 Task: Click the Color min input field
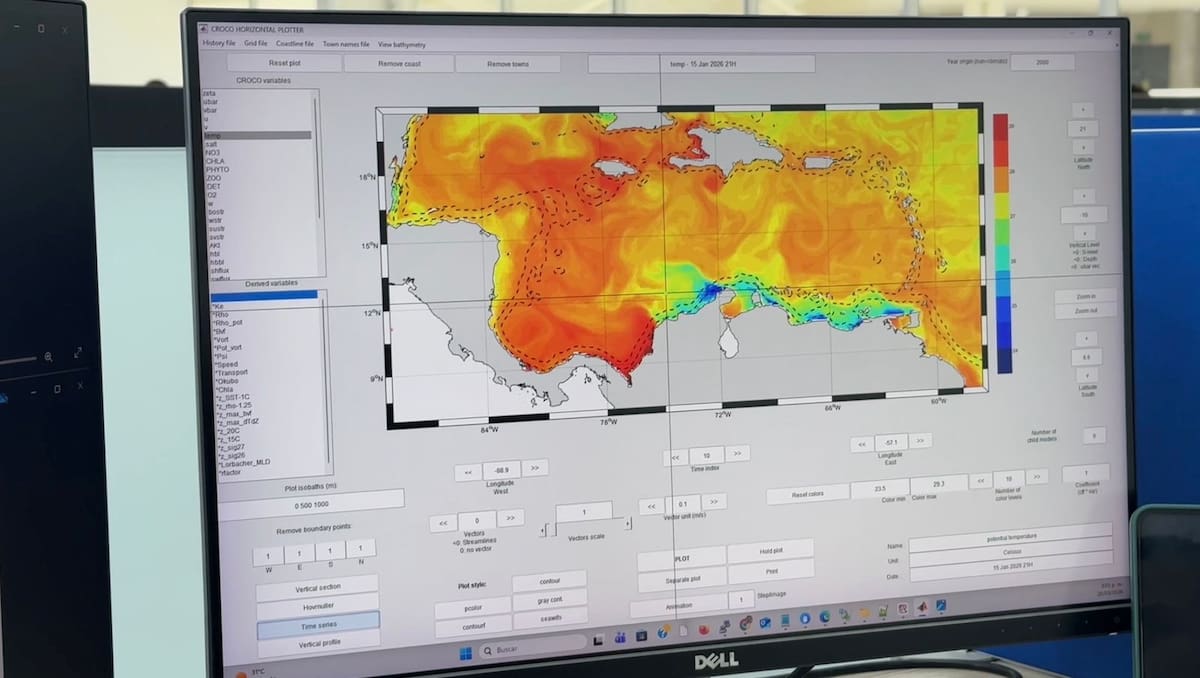tap(879, 489)
